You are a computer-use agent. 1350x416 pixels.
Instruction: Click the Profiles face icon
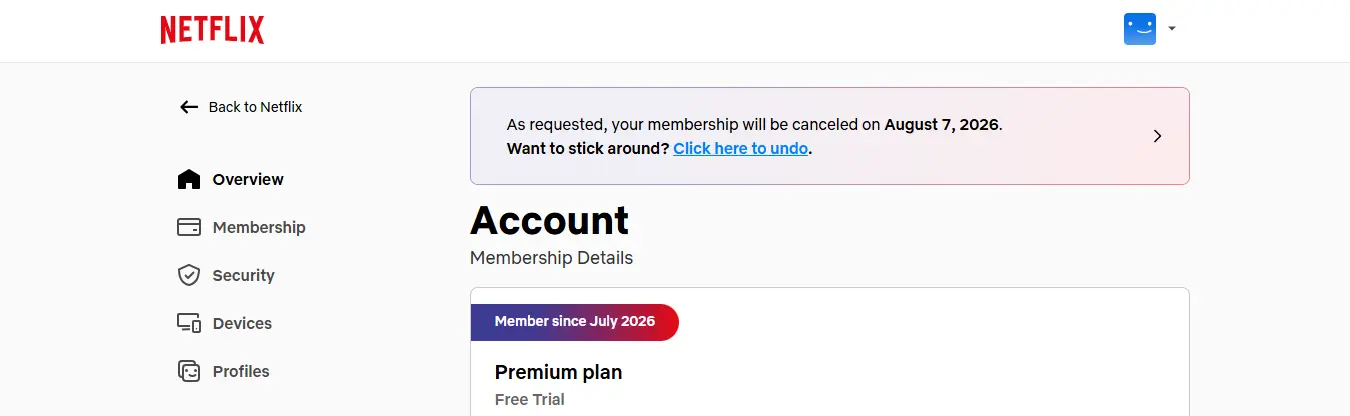click(x=189, y=371)
